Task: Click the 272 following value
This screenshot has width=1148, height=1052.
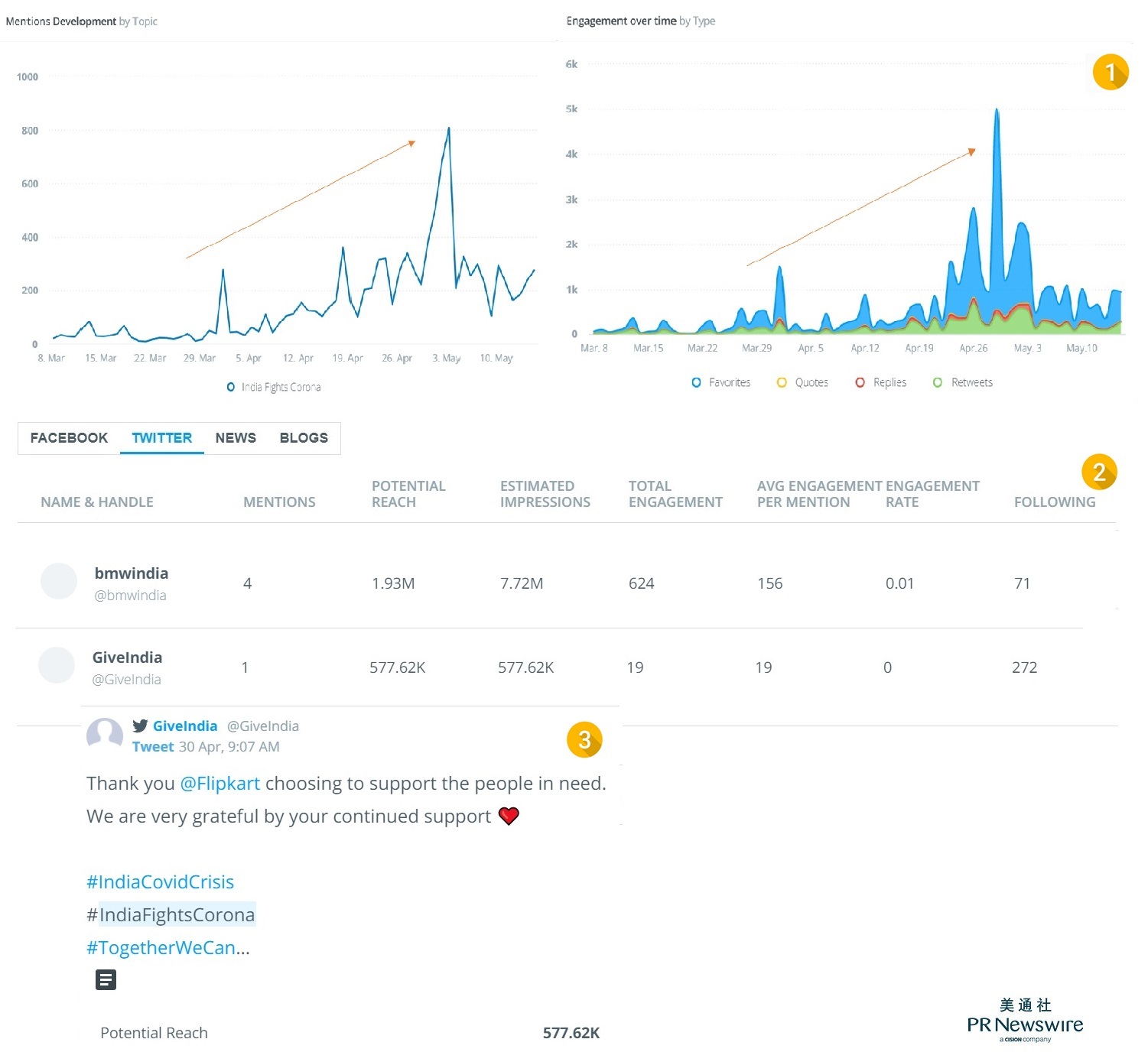Action: [1024, 667]
